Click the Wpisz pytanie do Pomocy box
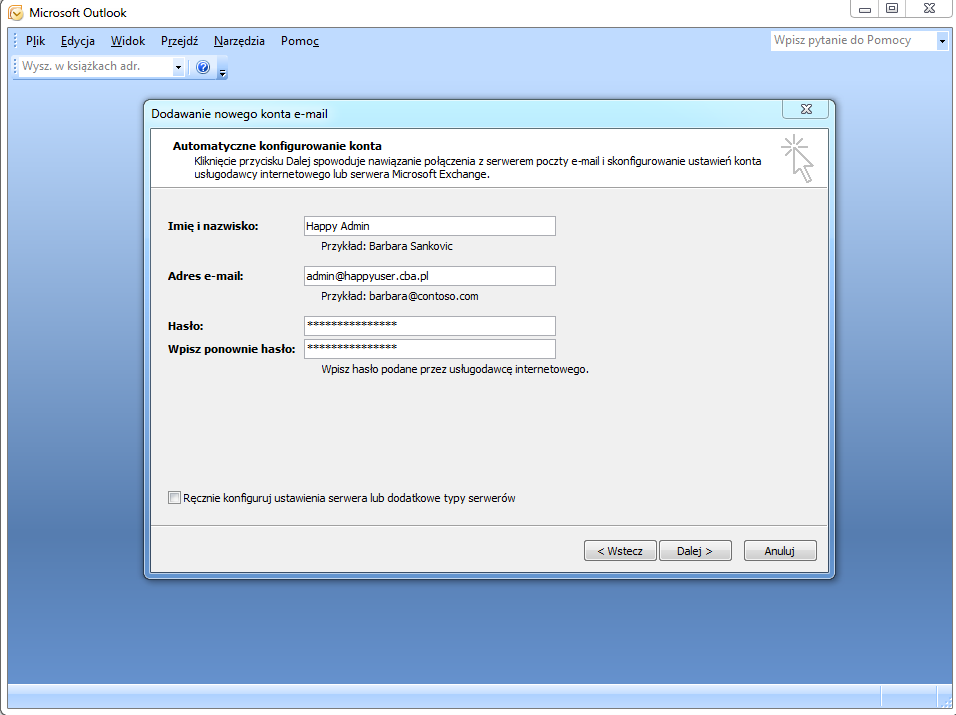Screen dimensions: 956x715 pos(854,41)
